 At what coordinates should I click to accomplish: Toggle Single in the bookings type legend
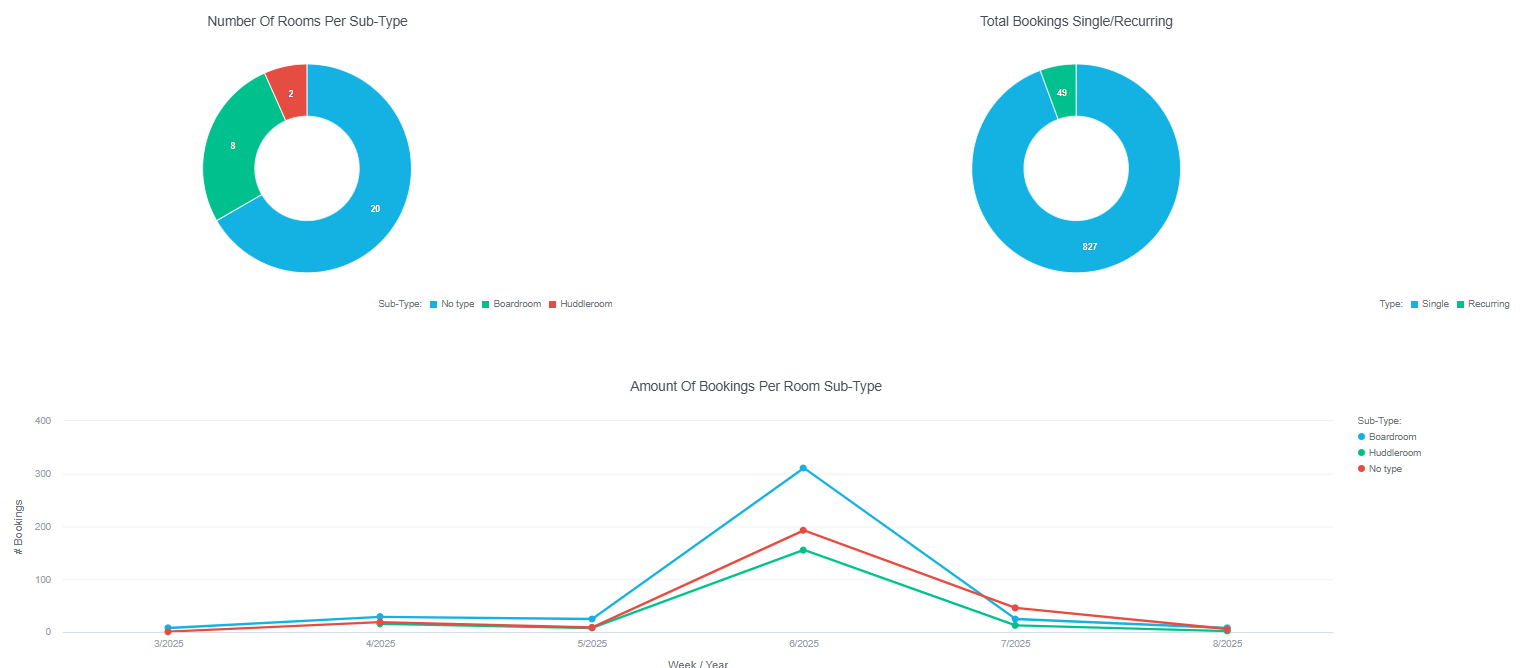(x=1434, y=304)
